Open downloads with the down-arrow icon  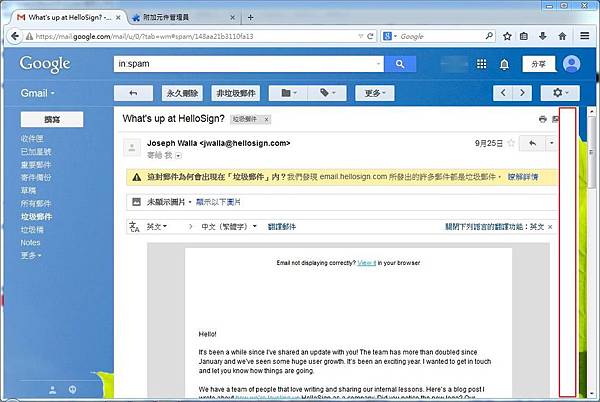543,36
